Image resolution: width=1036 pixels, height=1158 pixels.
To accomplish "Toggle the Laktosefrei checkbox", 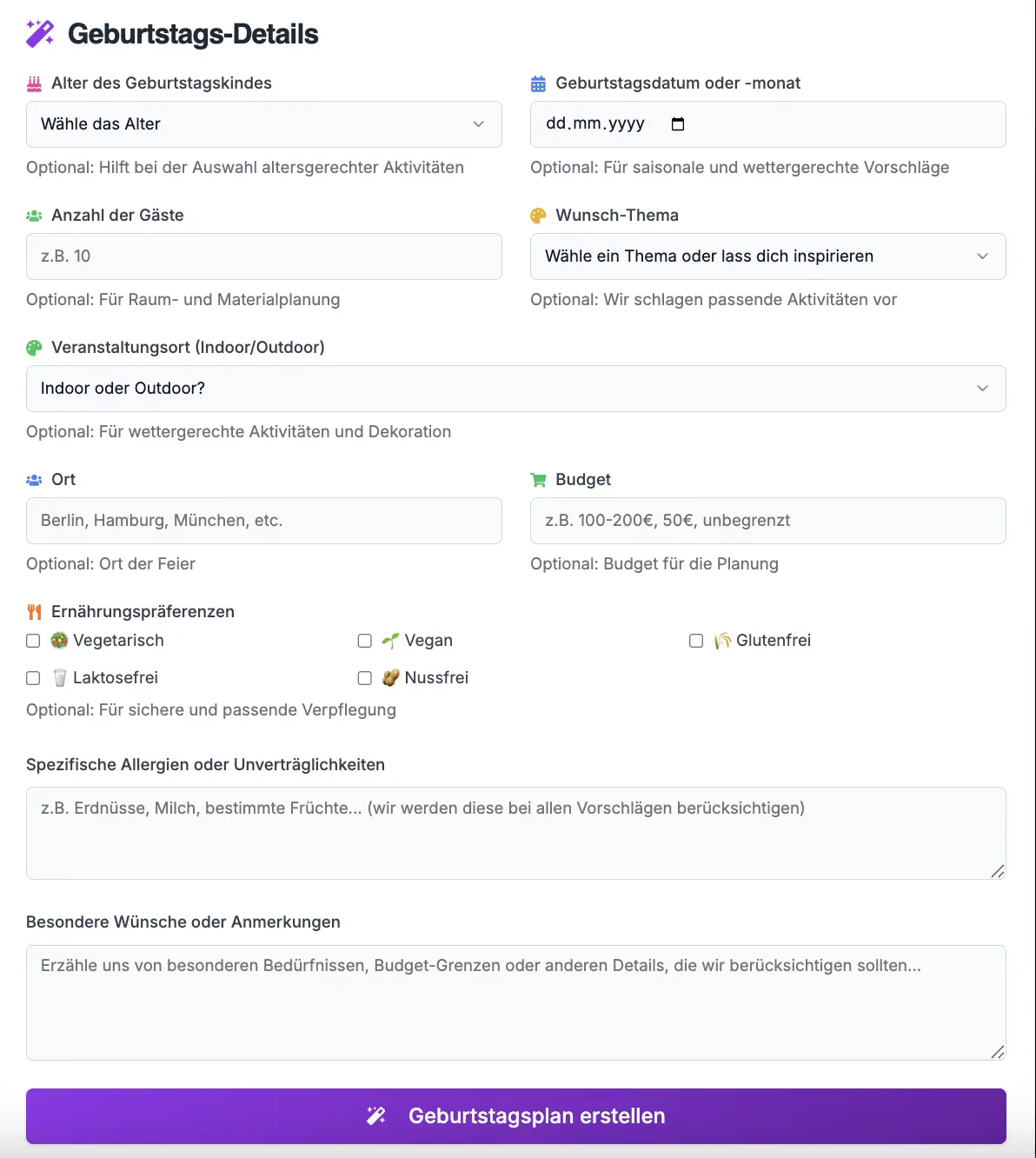I will click(x=33, y=678).
